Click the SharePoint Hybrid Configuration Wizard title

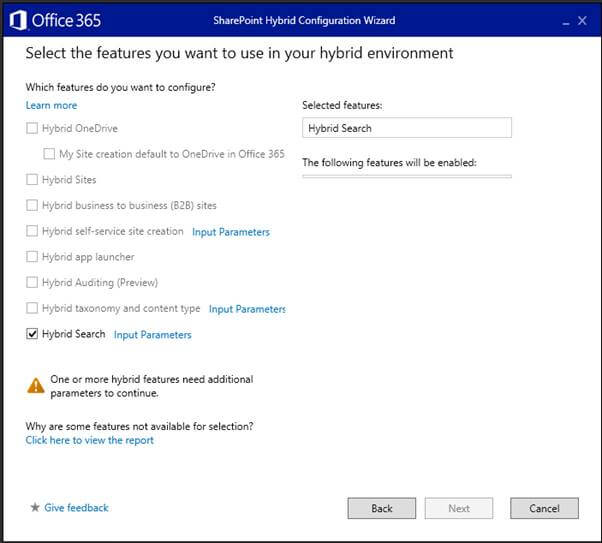304,20
